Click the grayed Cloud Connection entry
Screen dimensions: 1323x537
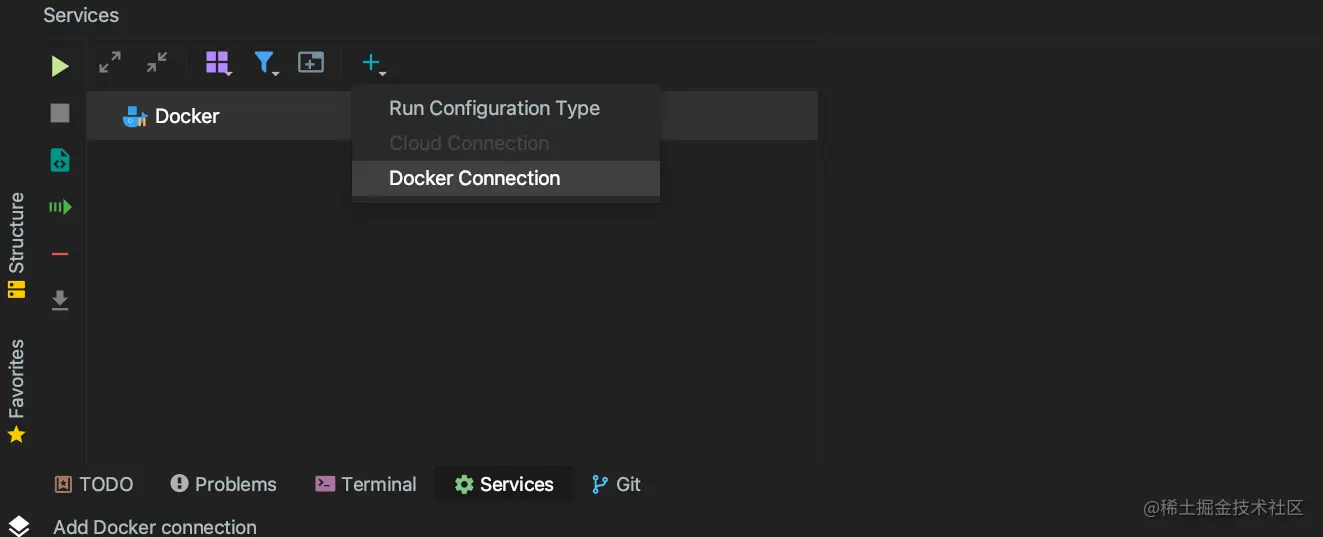coord(506,143)
